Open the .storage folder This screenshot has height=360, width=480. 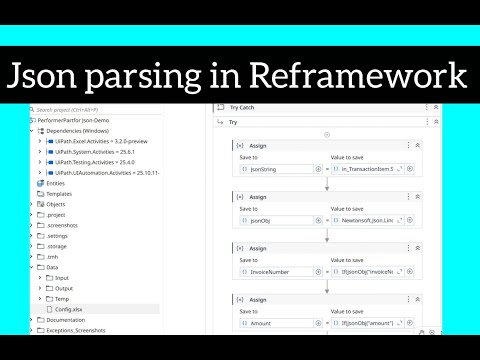tap(56, 246)
